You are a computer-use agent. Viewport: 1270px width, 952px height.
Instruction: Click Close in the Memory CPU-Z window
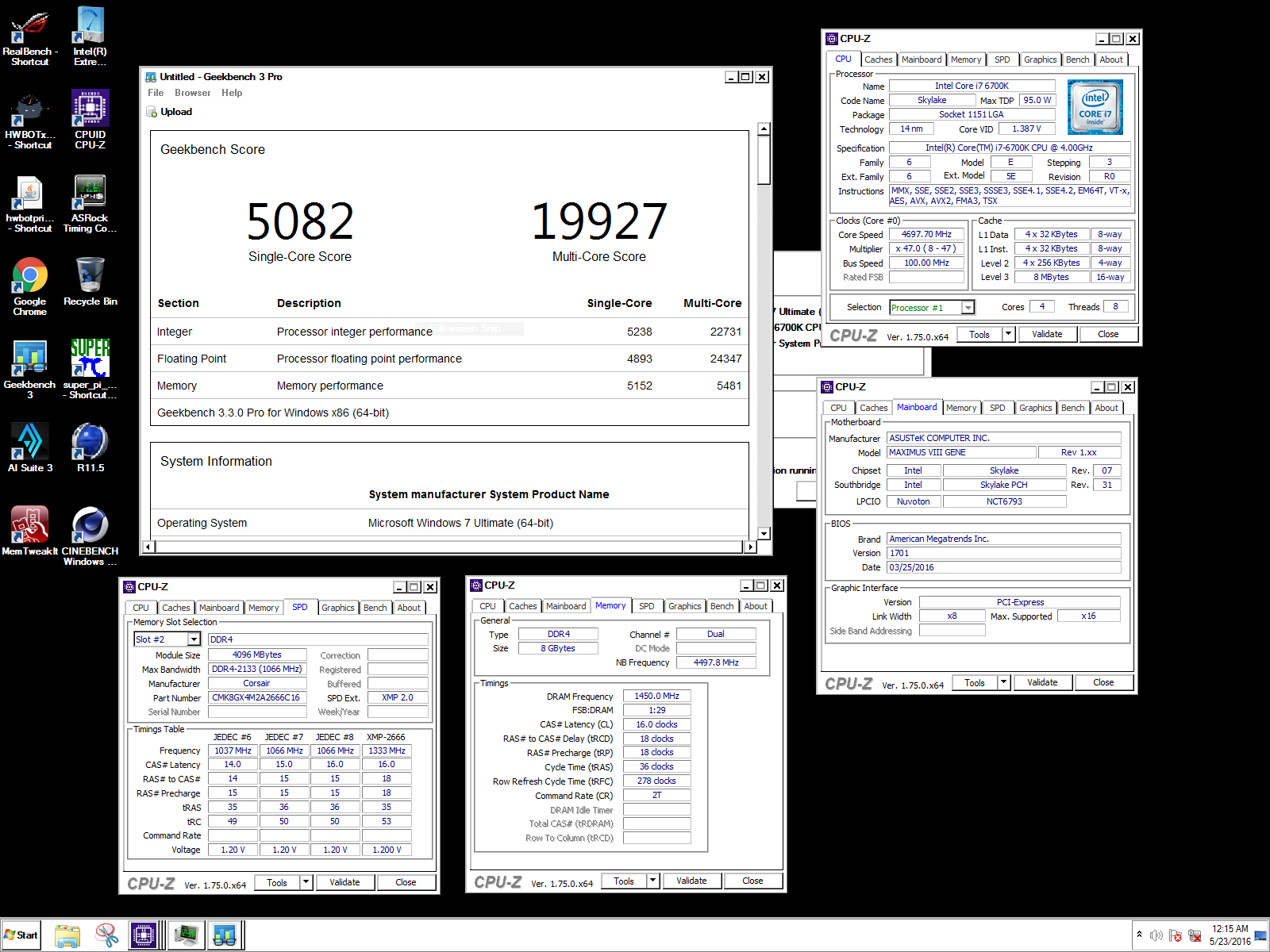pyautogui.click(x=752, y=881)
